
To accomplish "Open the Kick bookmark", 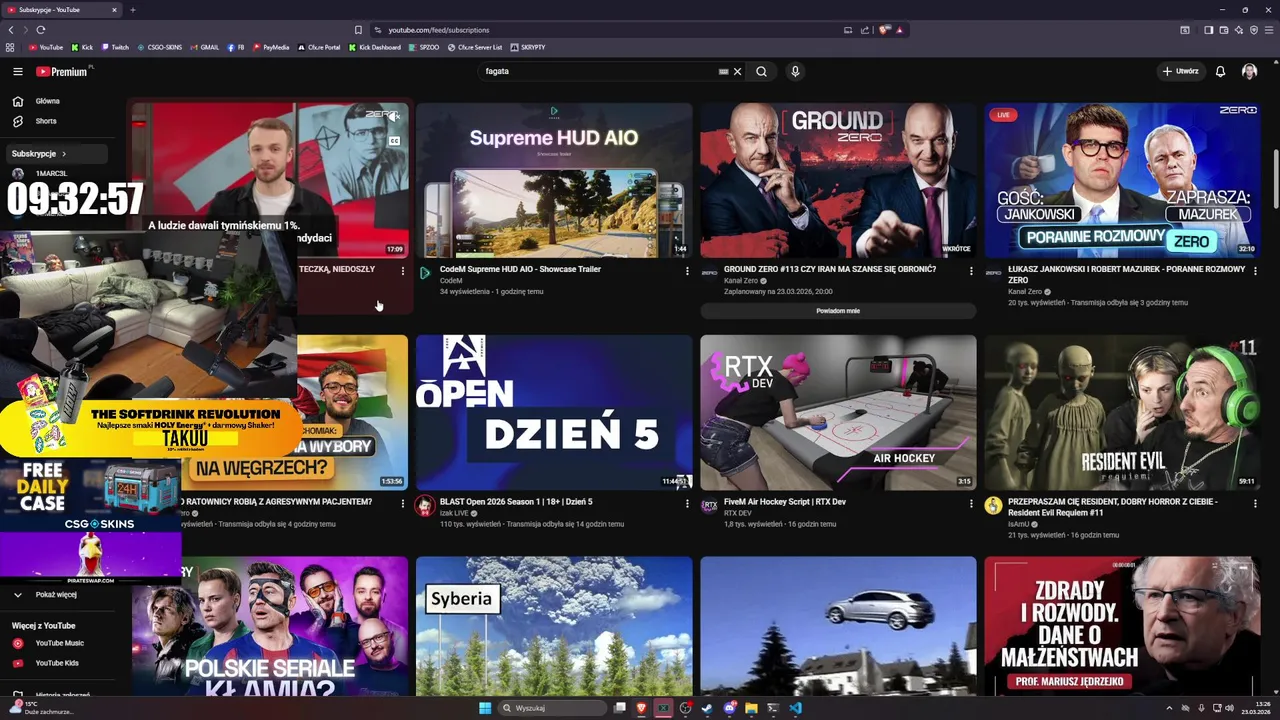I will point(82,47).
